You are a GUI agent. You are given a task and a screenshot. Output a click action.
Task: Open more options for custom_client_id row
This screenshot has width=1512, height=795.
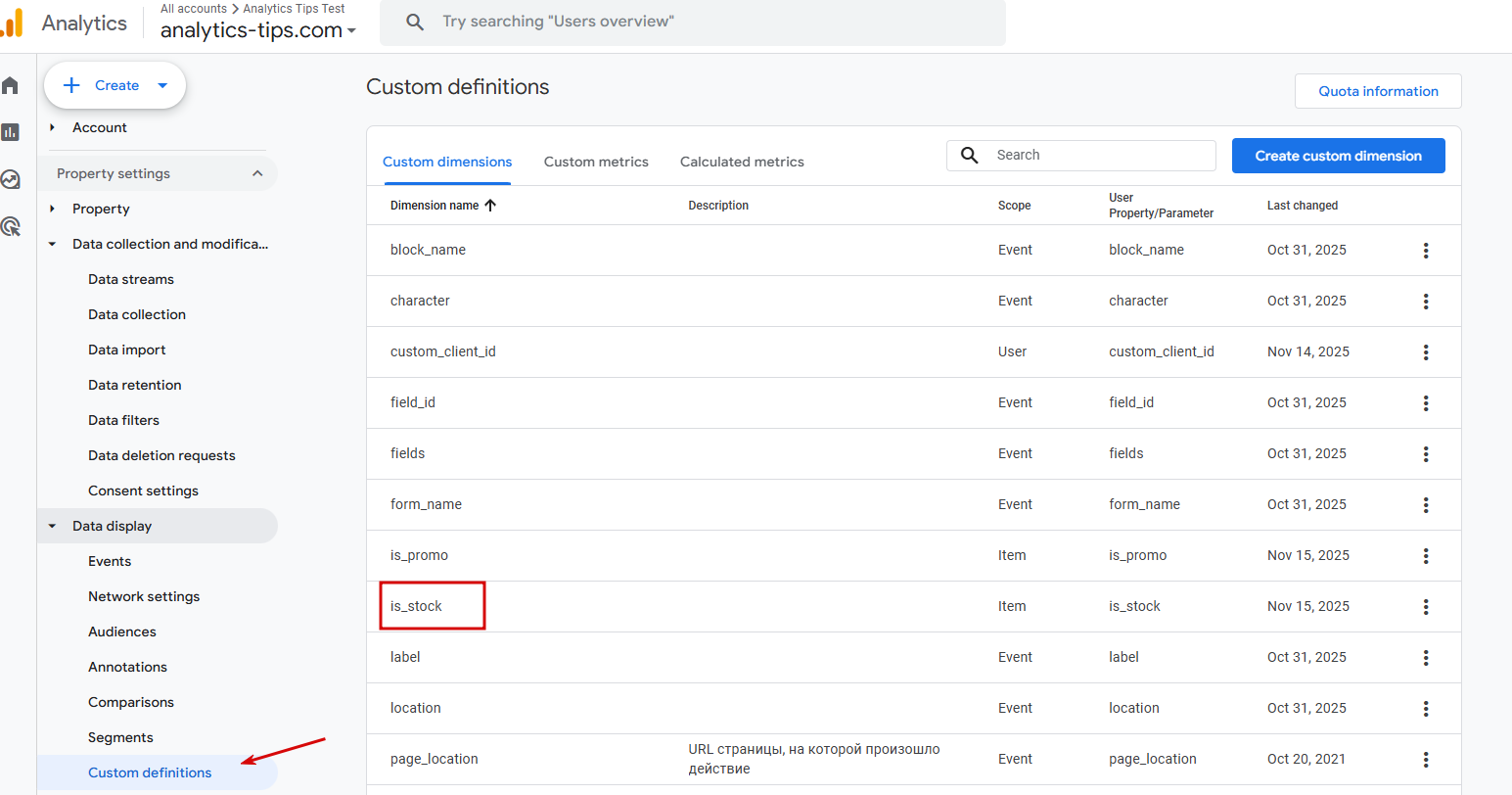[x=1426, y=352]
